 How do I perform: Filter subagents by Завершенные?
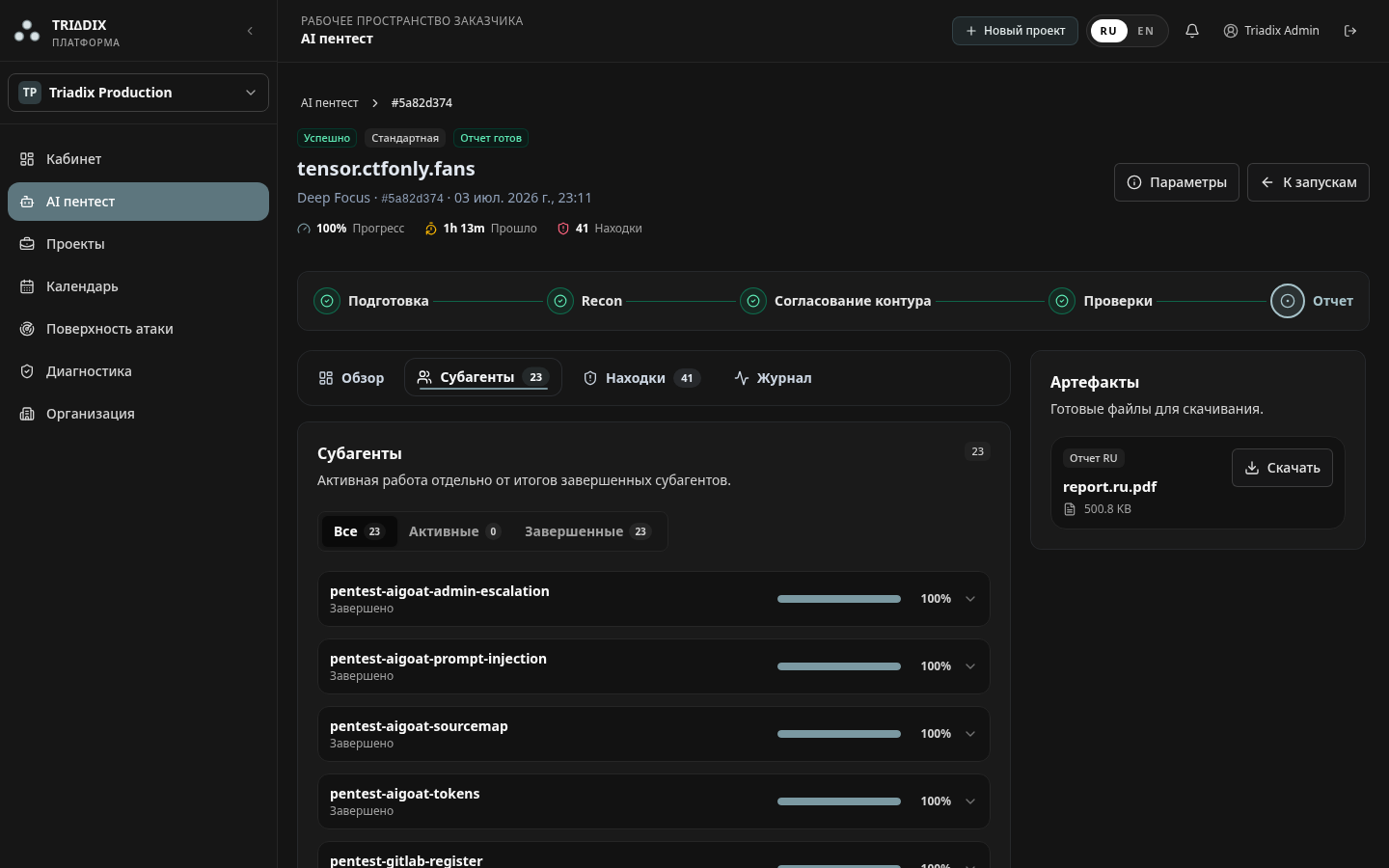tap(588, 531)
